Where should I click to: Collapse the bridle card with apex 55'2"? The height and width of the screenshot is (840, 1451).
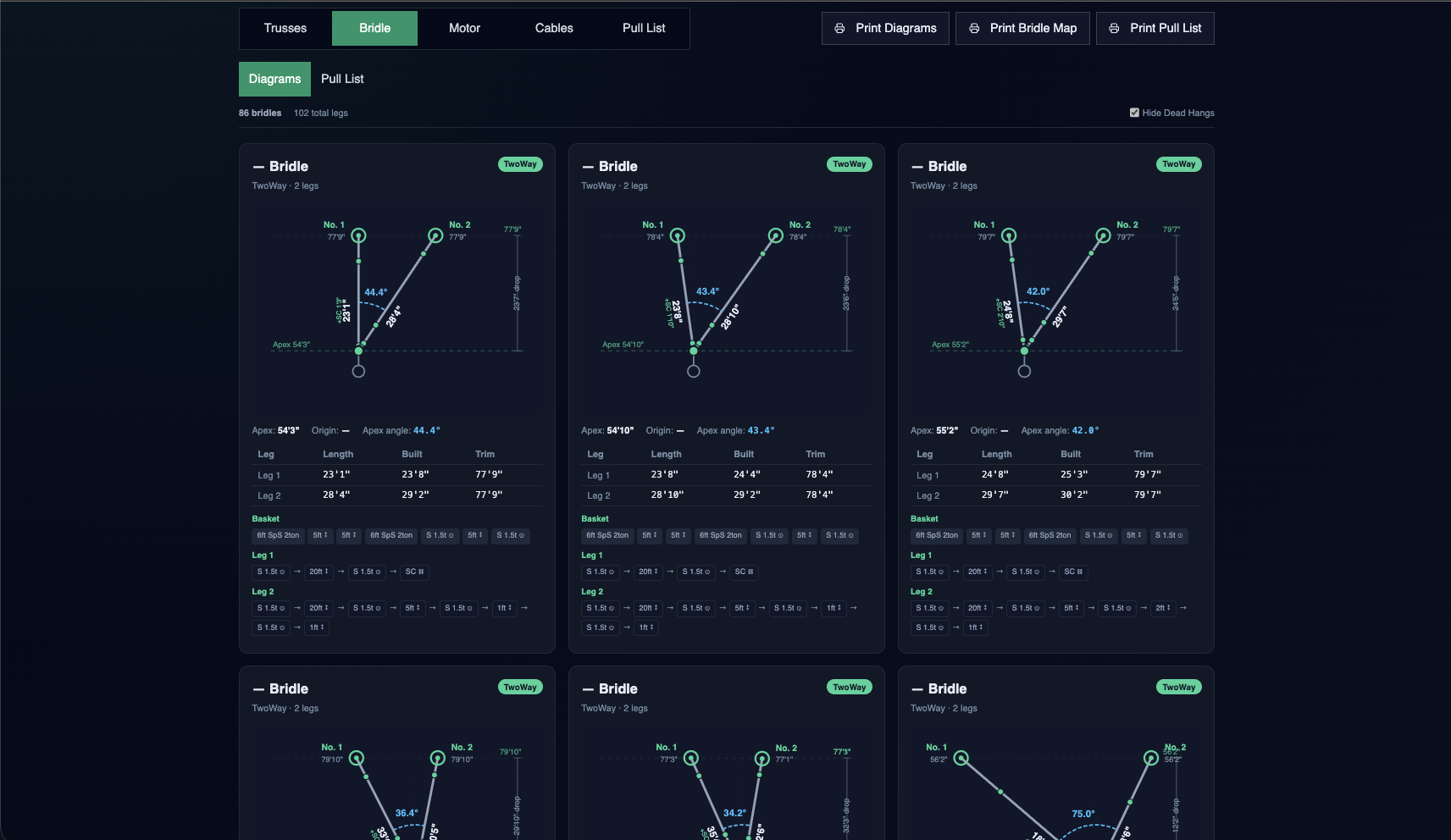point(917,167)
